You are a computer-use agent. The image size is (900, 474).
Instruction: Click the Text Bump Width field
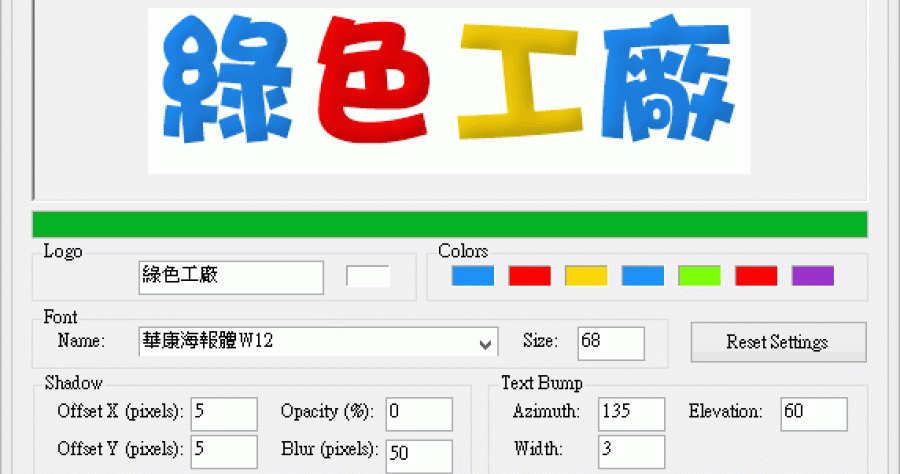[631, 452]
